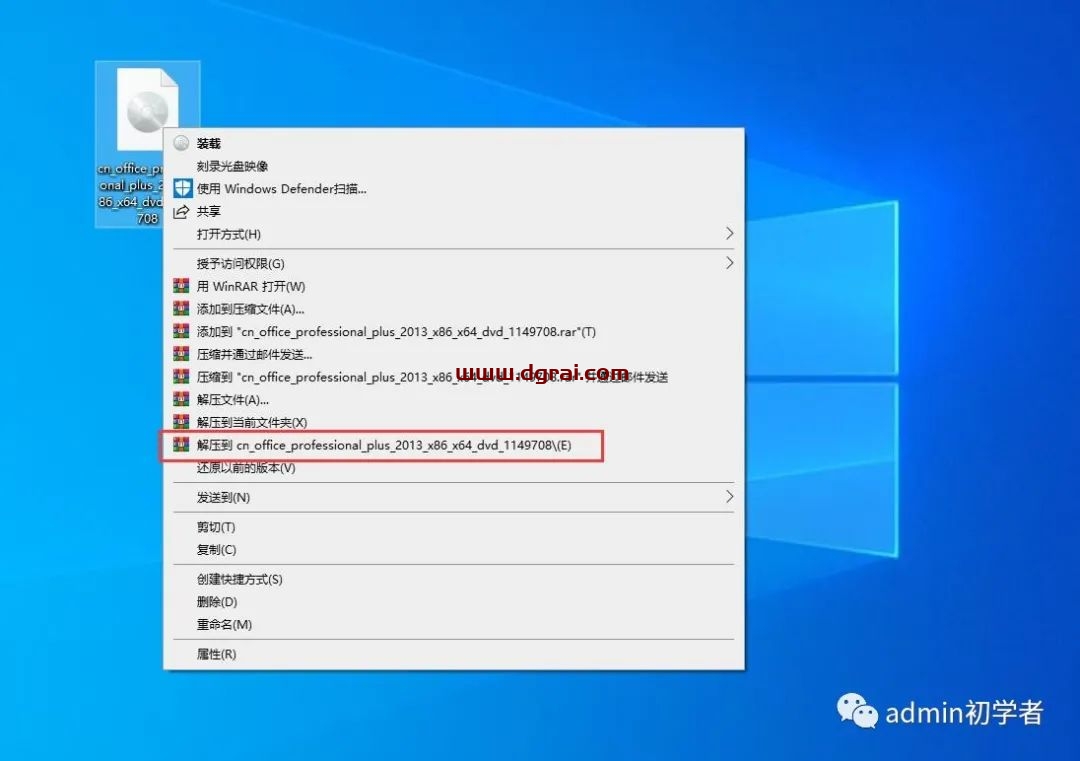Choose 删除(D) from the menu
This screenshot has height=761, width=1080.
coord(454,602)
